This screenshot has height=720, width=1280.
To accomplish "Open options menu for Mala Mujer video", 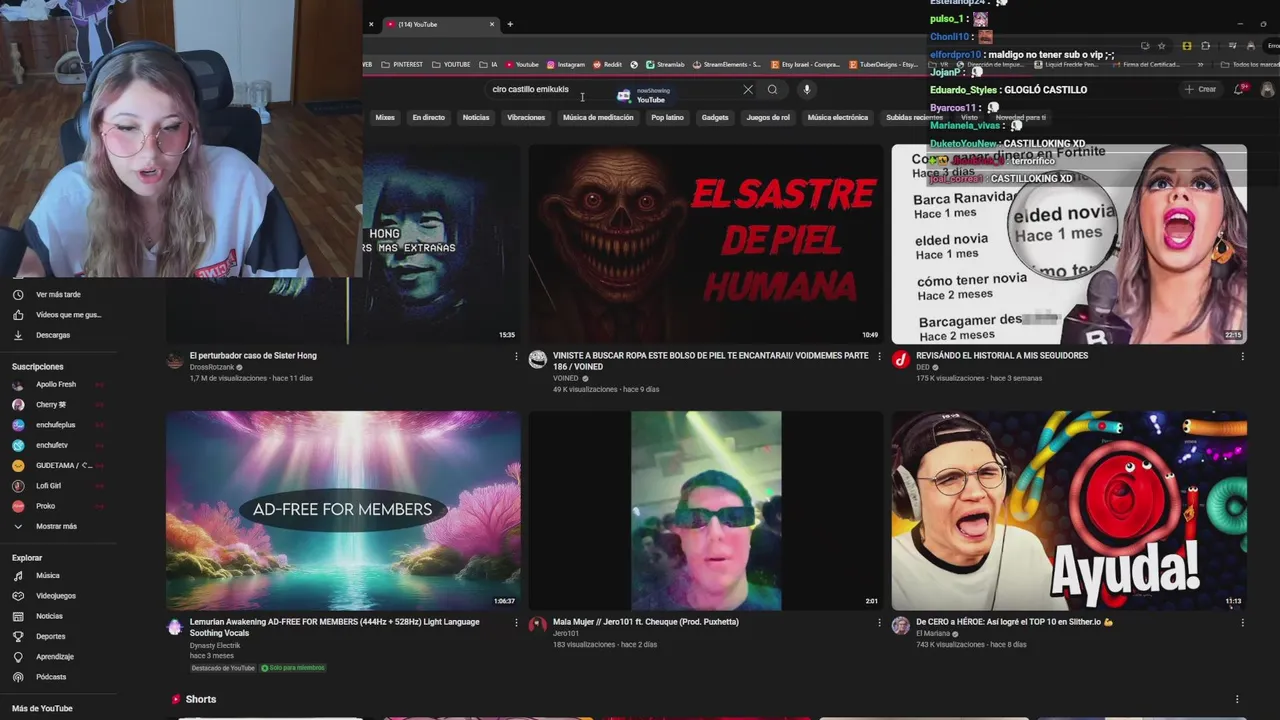I will click(x=880, y=622).
